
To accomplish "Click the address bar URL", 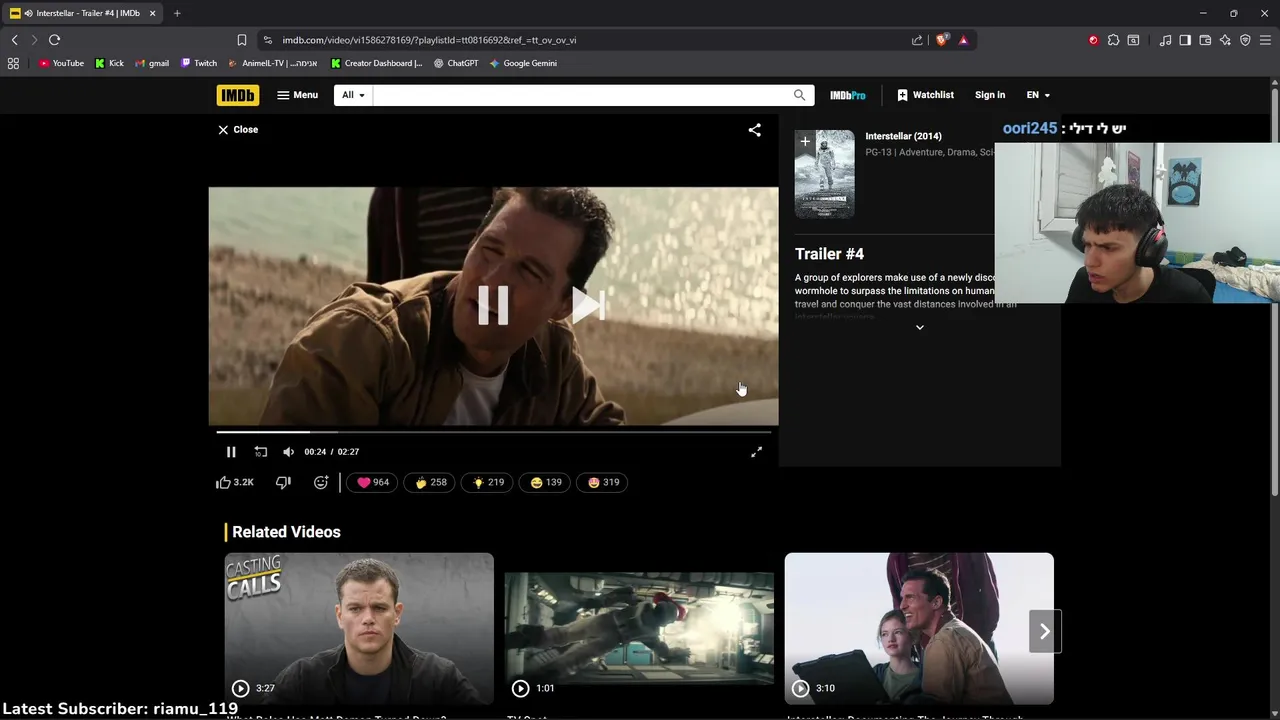I will (x=429, y=40).
